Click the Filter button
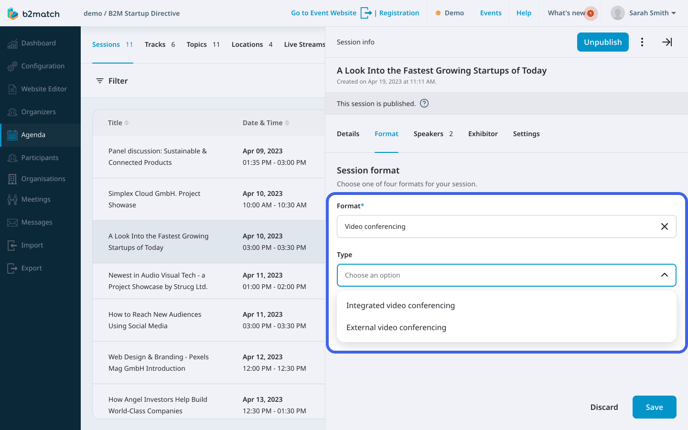The width and height of the screenshot is (688, 430). (x=112, y=81)
